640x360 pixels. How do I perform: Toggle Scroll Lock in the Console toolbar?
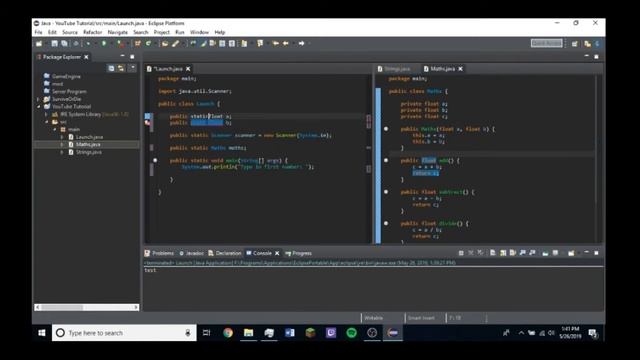click(503, 253)
